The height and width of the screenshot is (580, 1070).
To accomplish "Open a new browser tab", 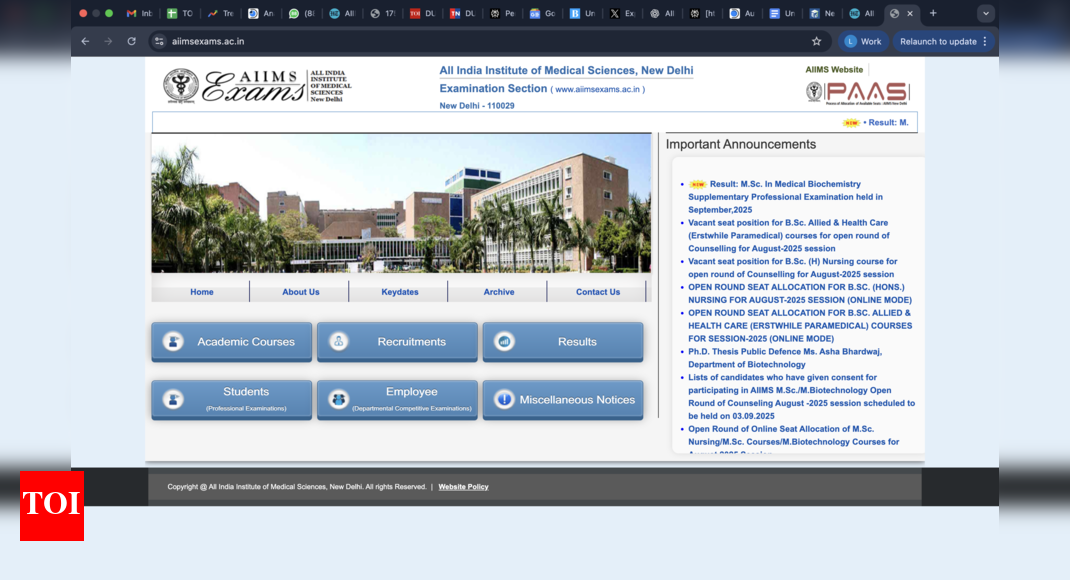I will point(933,13).
